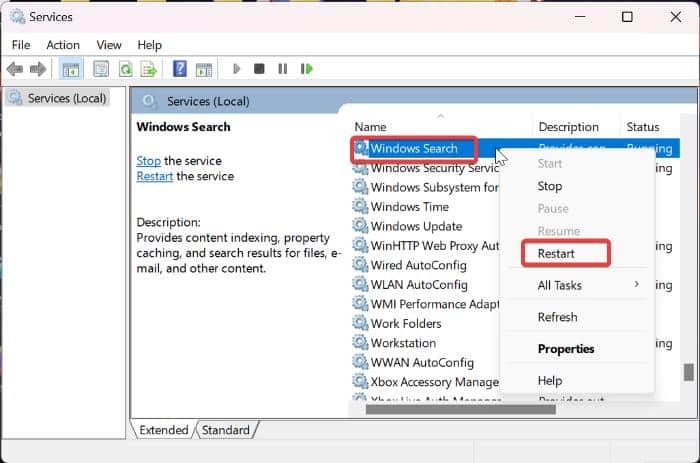Click gear icon beside Windows Subsystem for
The height and width of the screenshot is (463, 700).
(360, 187)
